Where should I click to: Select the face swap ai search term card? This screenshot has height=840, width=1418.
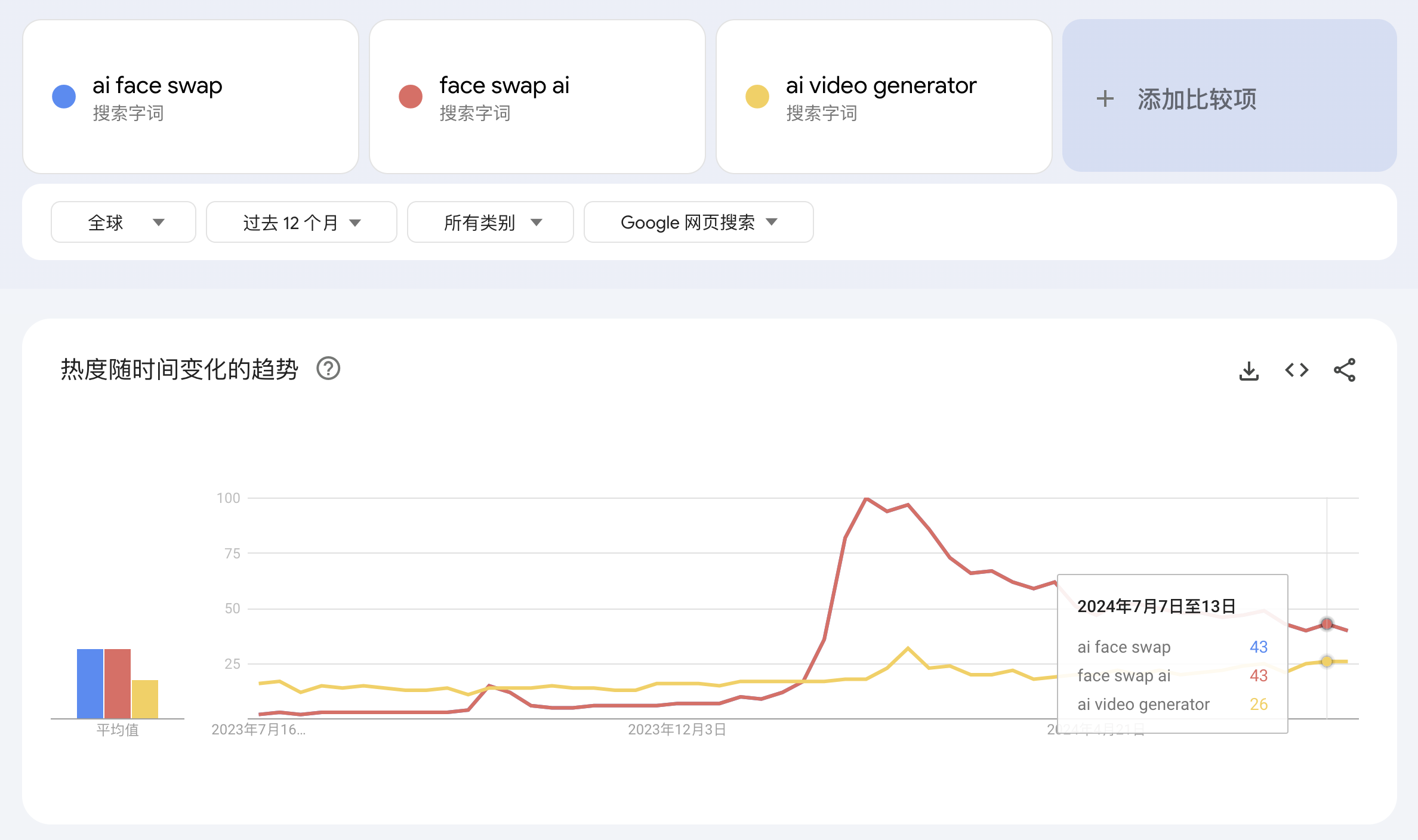[x=537, y=97]
